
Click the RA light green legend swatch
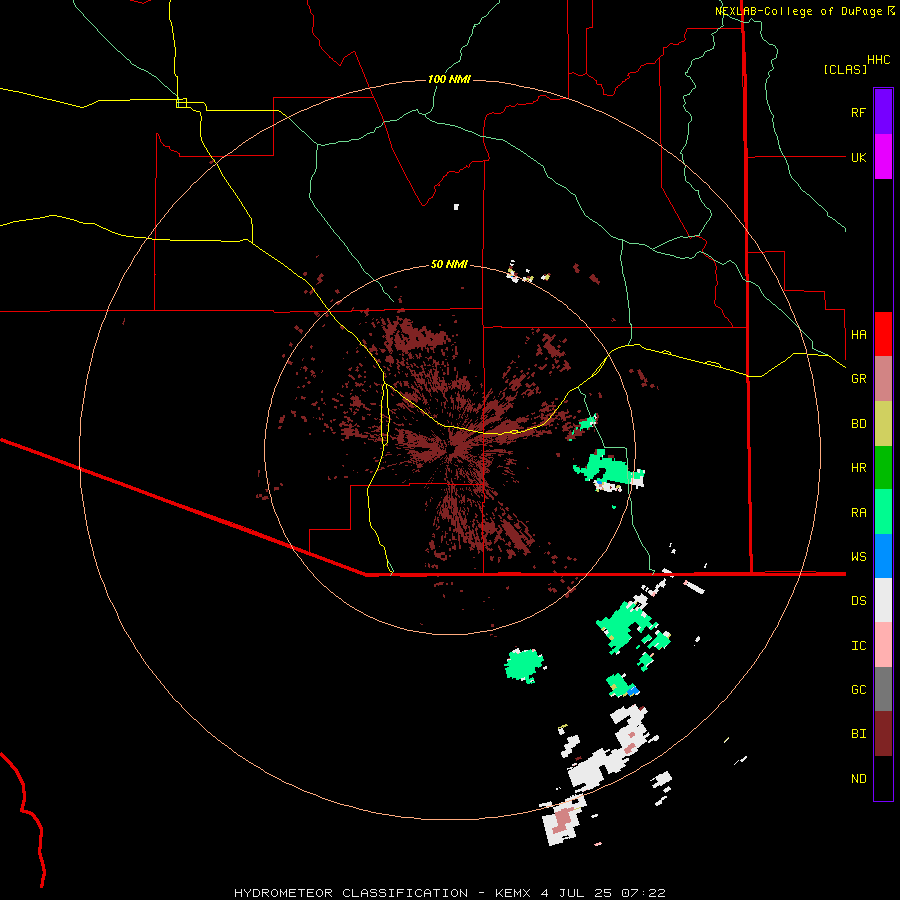coord(883,512)
